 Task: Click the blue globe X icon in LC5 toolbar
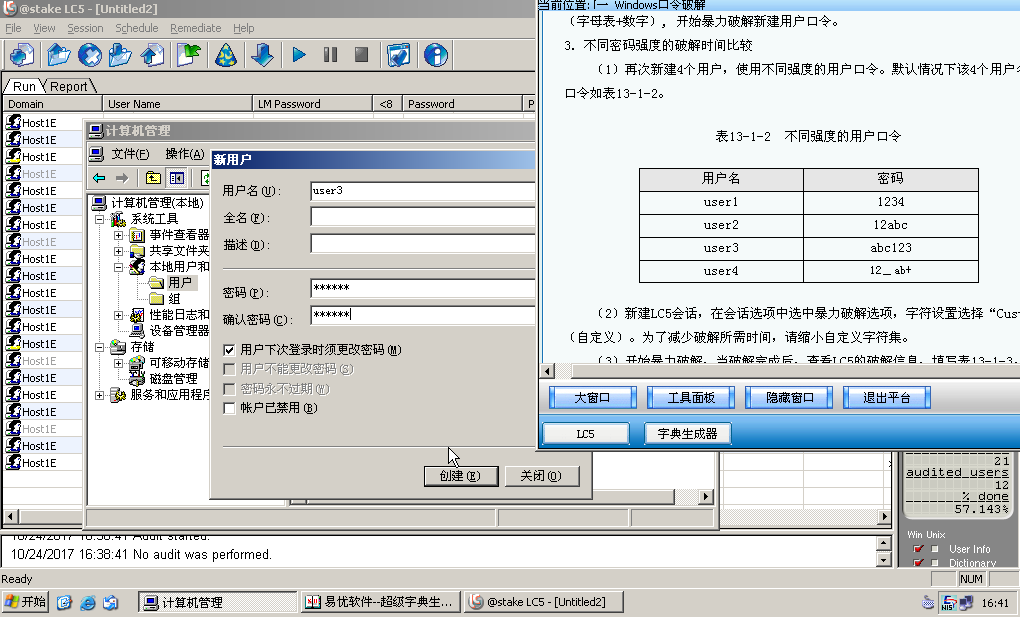point(90,55)
